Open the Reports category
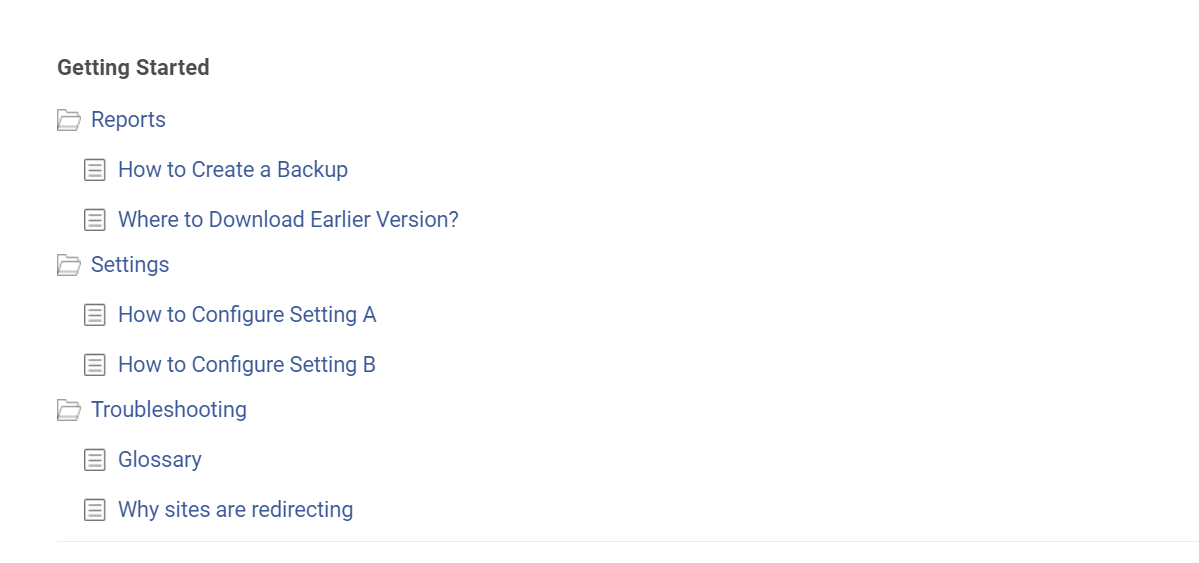Image resolution: width=1199 pixels, height=563 pixels. [x=128, y=120]
